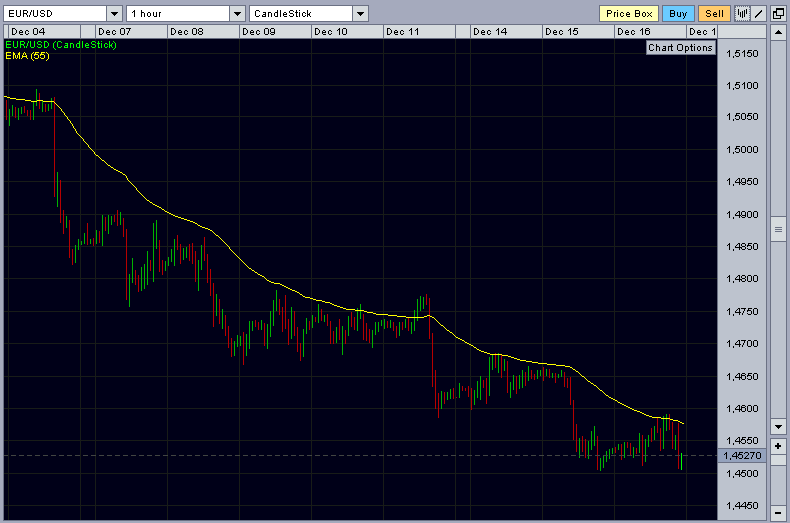Viewport: 790px width, 523px height.
Task: Click the EUR/USD (CandleStick) legend label
Action: (x=61, y=45)
